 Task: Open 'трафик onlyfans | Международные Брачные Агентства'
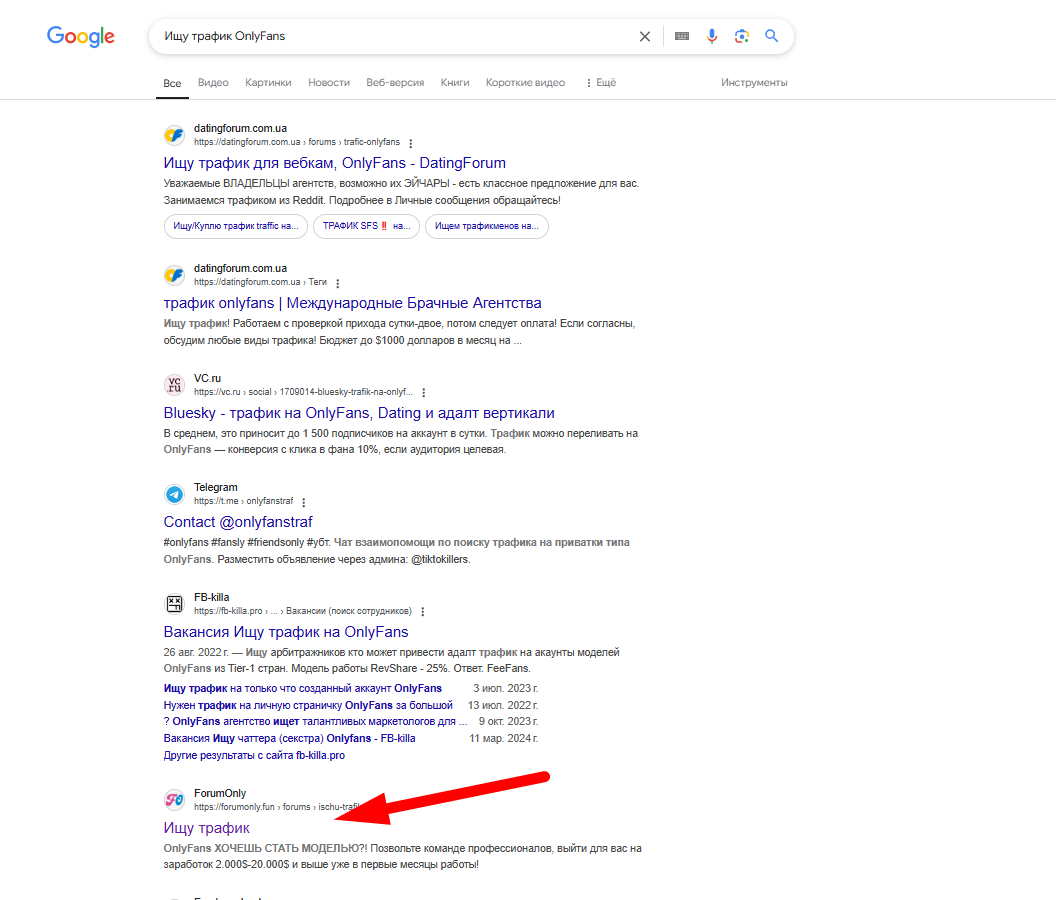coord(352,303)
